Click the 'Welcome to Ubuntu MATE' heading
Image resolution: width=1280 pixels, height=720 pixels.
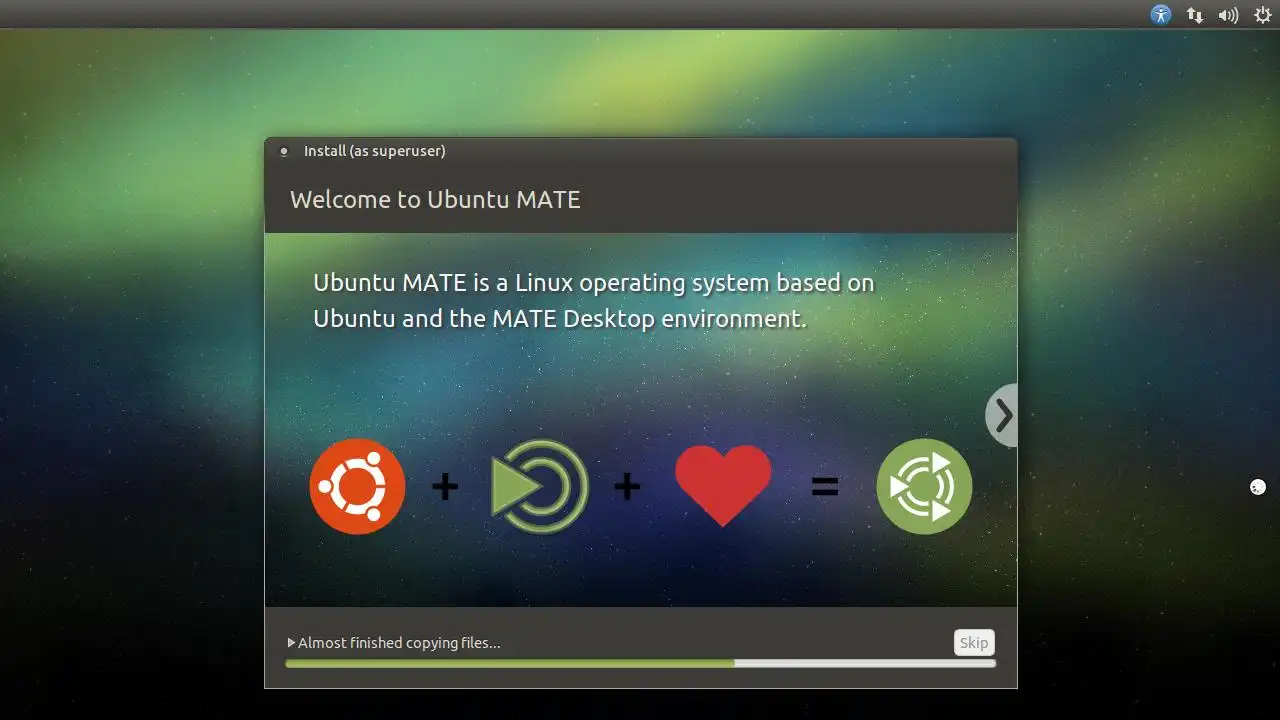[435, 199]
